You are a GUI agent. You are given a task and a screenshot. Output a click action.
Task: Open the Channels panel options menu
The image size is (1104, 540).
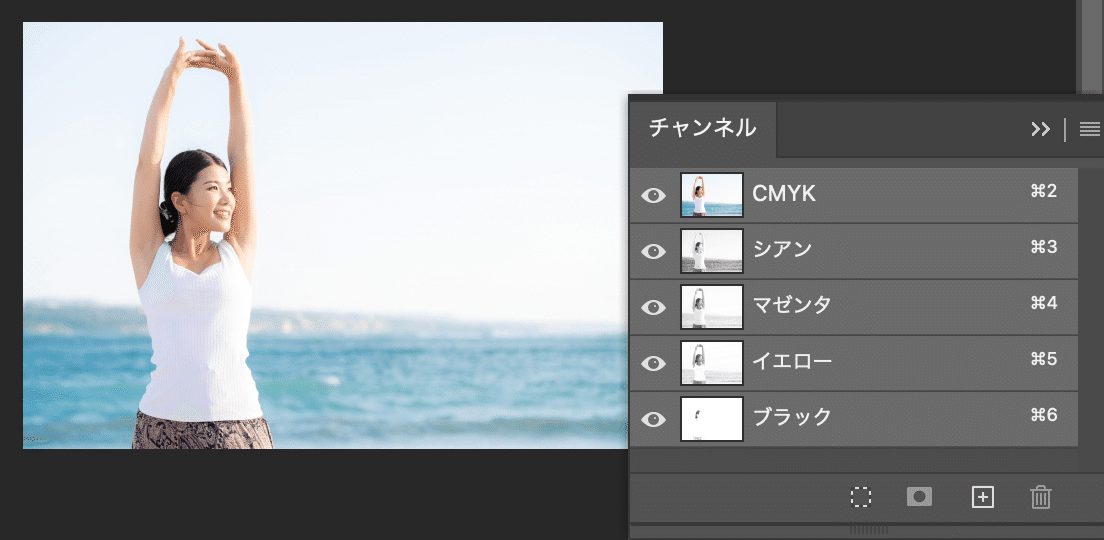coord(1089,129)
